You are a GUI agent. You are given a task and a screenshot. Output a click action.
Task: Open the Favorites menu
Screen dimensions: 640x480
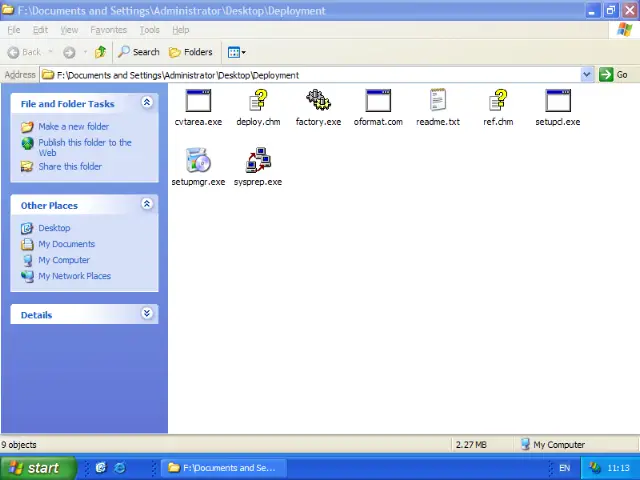point(109,30)
